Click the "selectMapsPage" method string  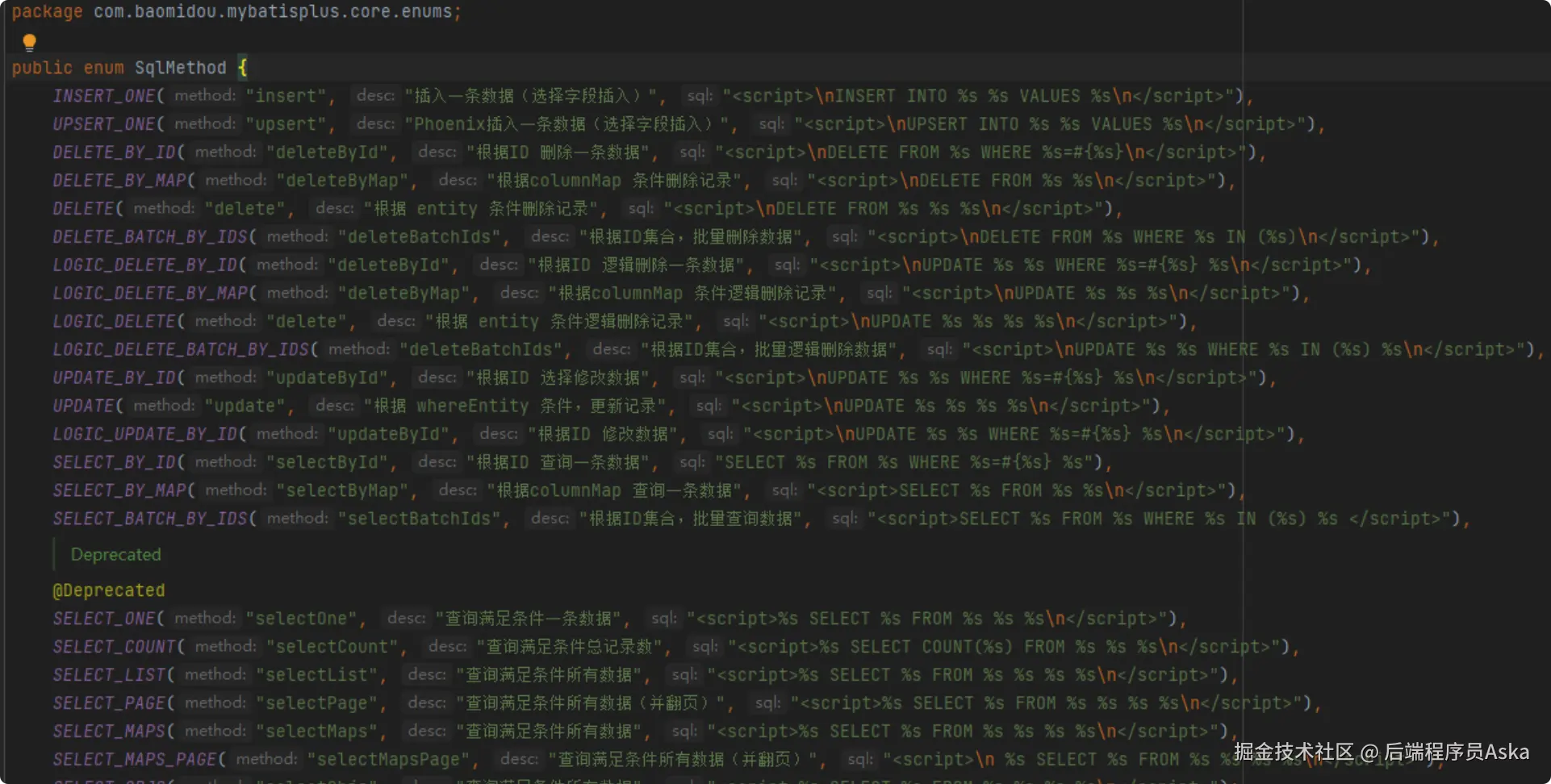coord(389,760)
